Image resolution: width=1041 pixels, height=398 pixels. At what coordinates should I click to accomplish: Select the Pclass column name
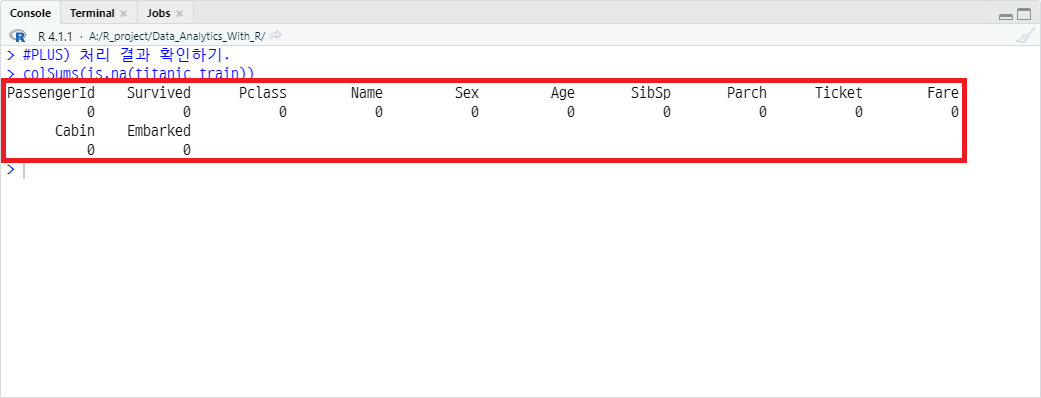click(263, 94)
